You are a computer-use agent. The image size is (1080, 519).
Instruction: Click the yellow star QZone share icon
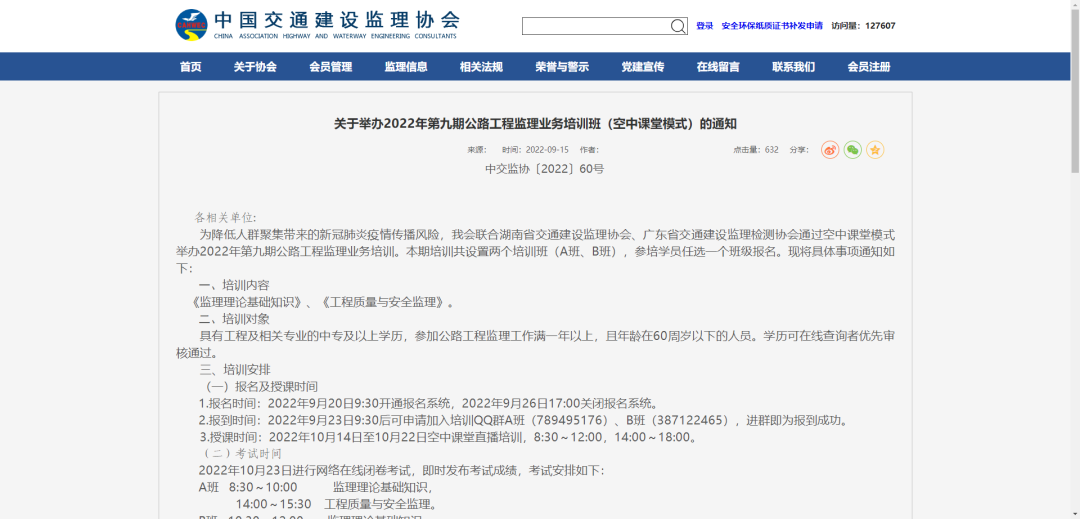(x=875, y=150)
